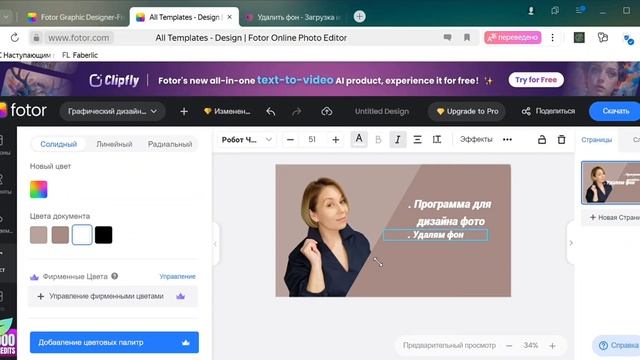Screen dimensions: 640x360
Task: Select the Программа для дизайна фото text
Action: pos(451,213)
